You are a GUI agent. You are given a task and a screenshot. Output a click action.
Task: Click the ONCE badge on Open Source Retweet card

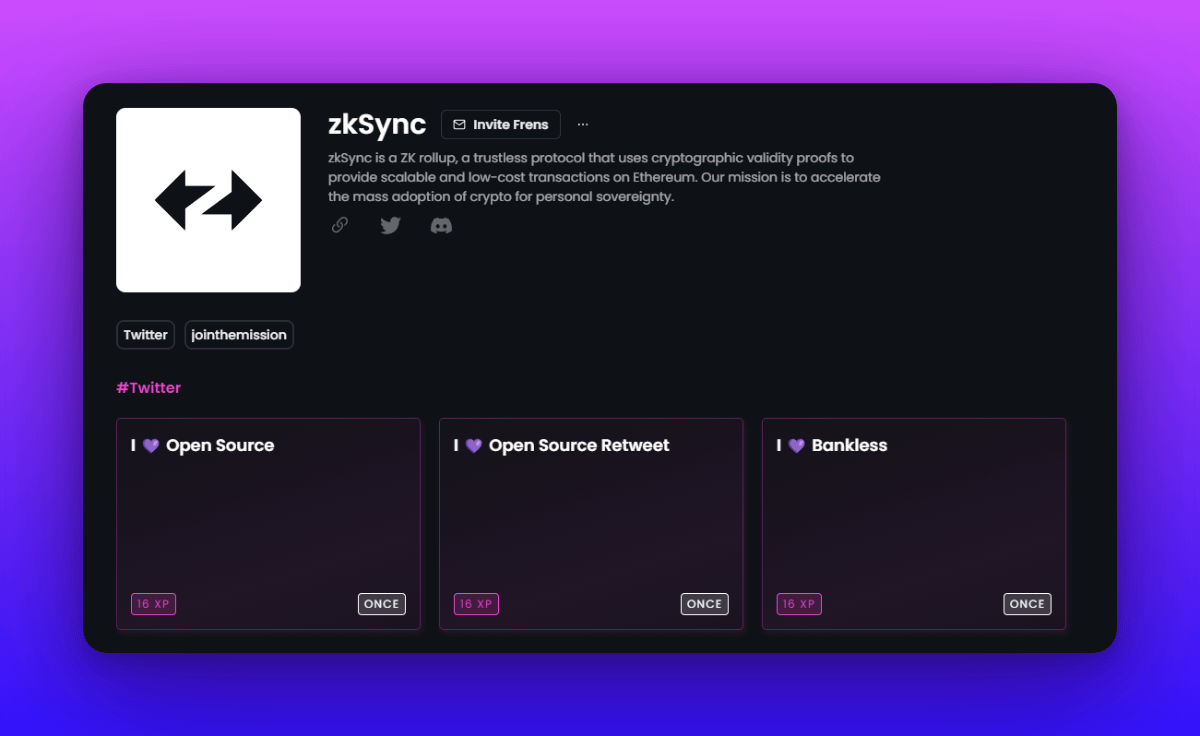(x=704, y=604)
